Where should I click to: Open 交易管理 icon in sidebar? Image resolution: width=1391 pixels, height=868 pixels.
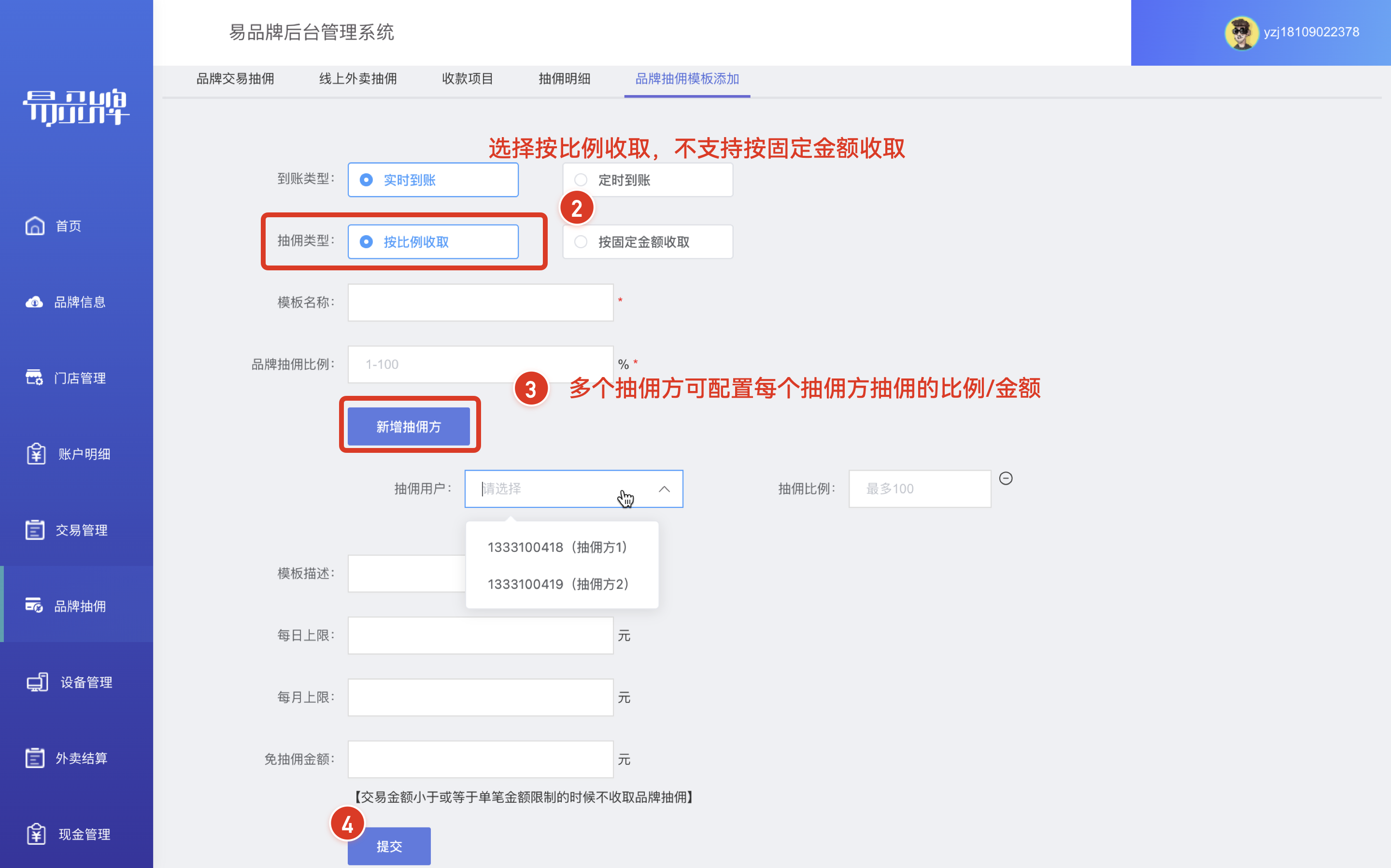pyautogui.click(x=34, y=530)
